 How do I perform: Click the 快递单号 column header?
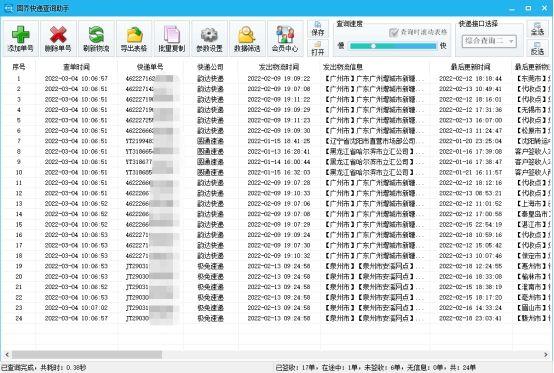point(150,67)
